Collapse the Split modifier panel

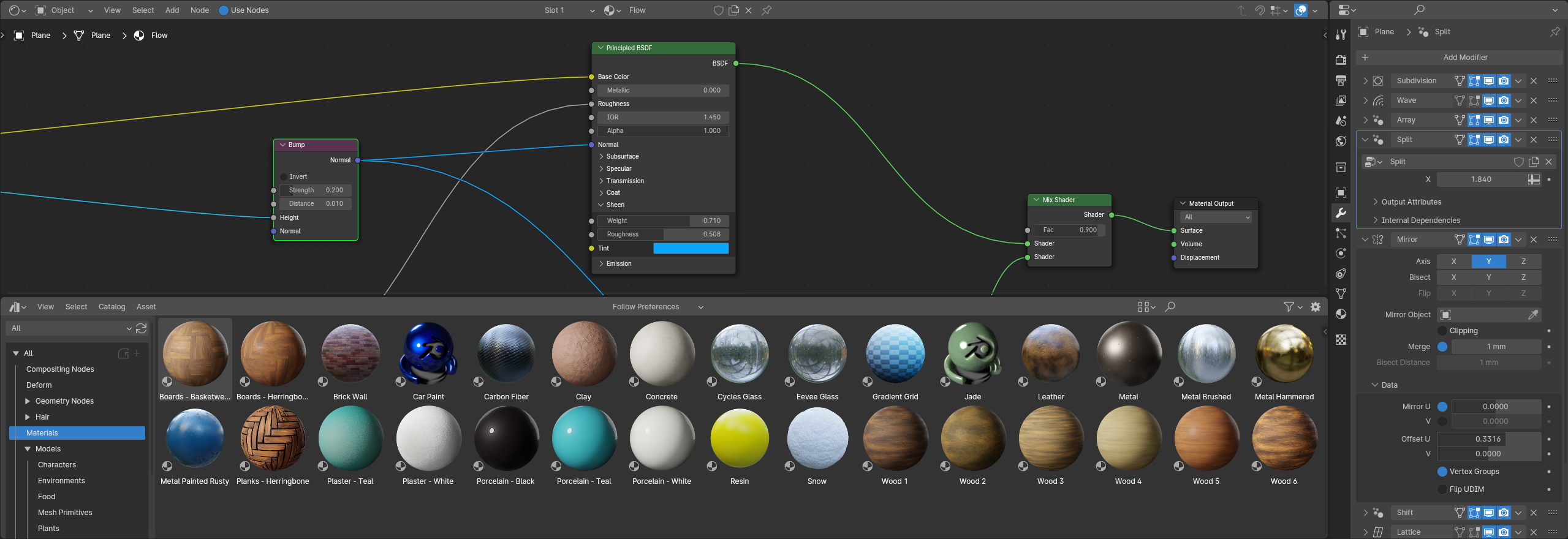coord(1365,140)
